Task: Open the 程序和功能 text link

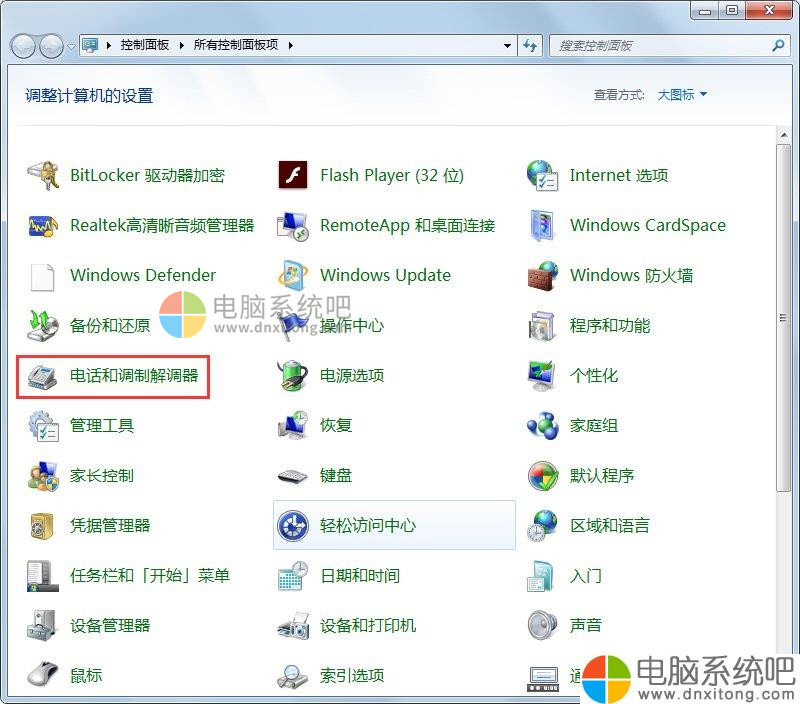Action: pos(610,325)
